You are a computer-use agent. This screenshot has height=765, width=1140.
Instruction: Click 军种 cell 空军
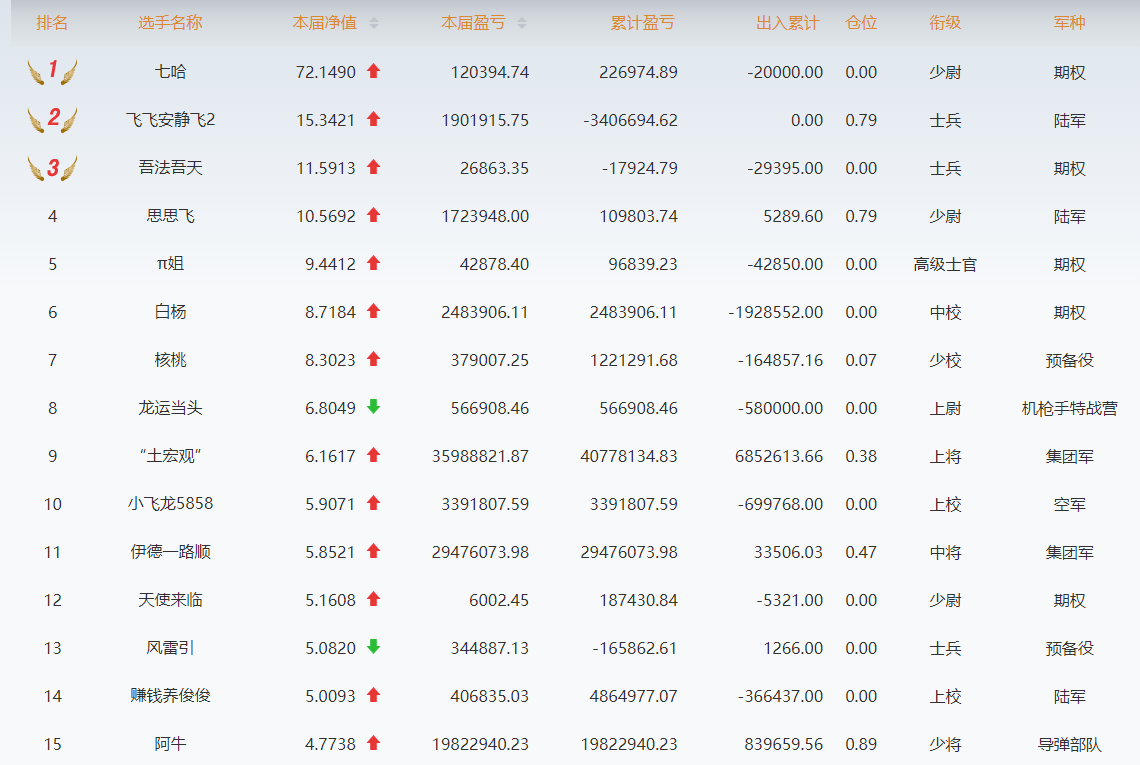(1069, 504)
